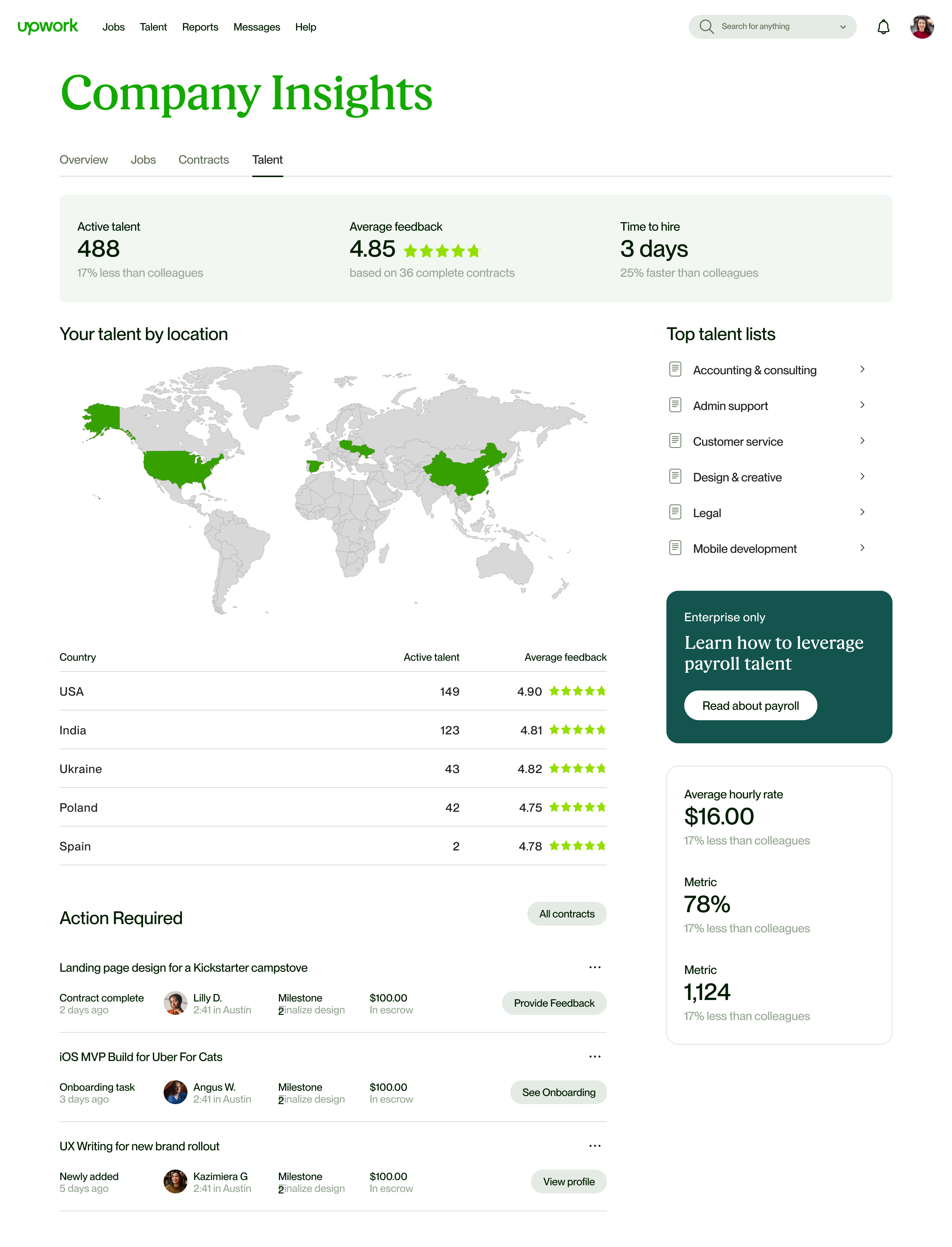
Task: Switch to the Contracts tab
Action: [203, 160]
